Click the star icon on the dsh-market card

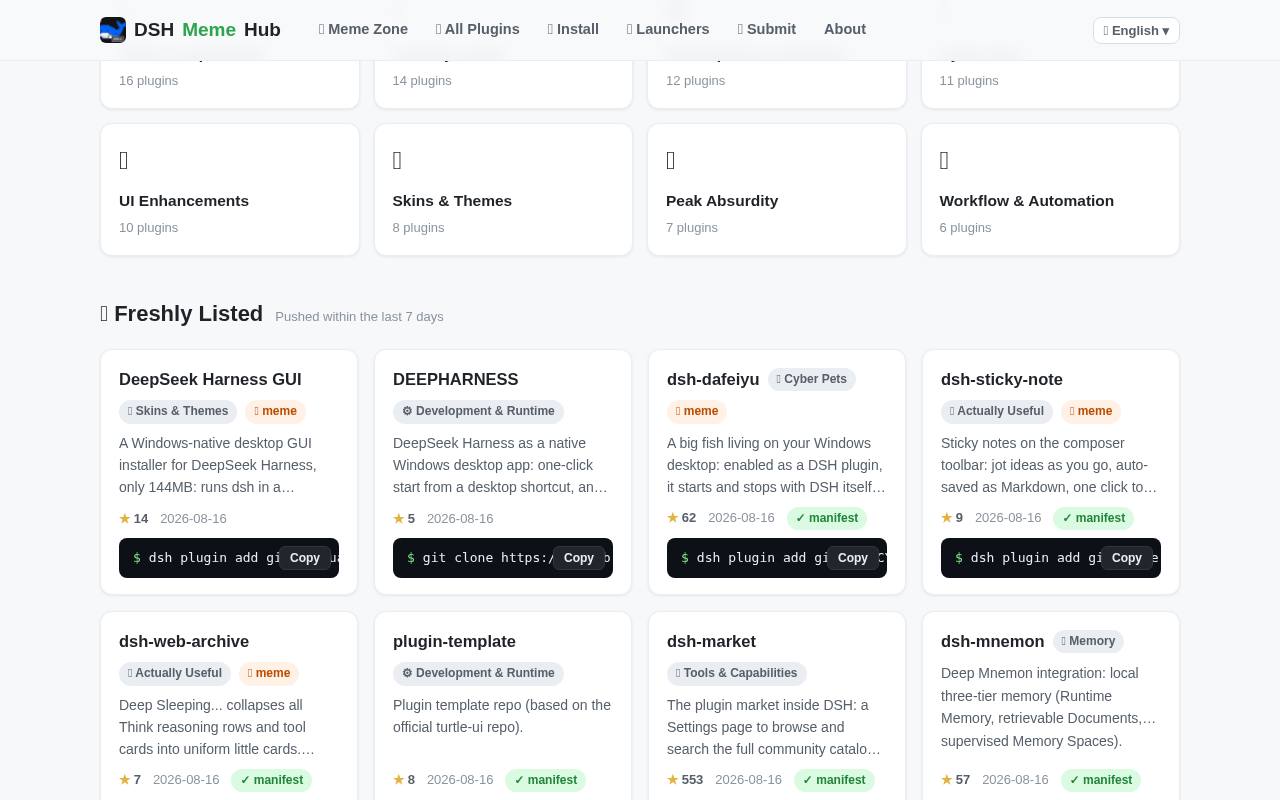(x=673, y=780)
